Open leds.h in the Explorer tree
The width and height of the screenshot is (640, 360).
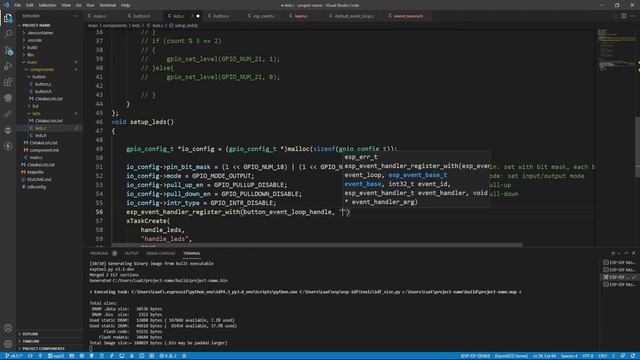(x=41, y=136)
